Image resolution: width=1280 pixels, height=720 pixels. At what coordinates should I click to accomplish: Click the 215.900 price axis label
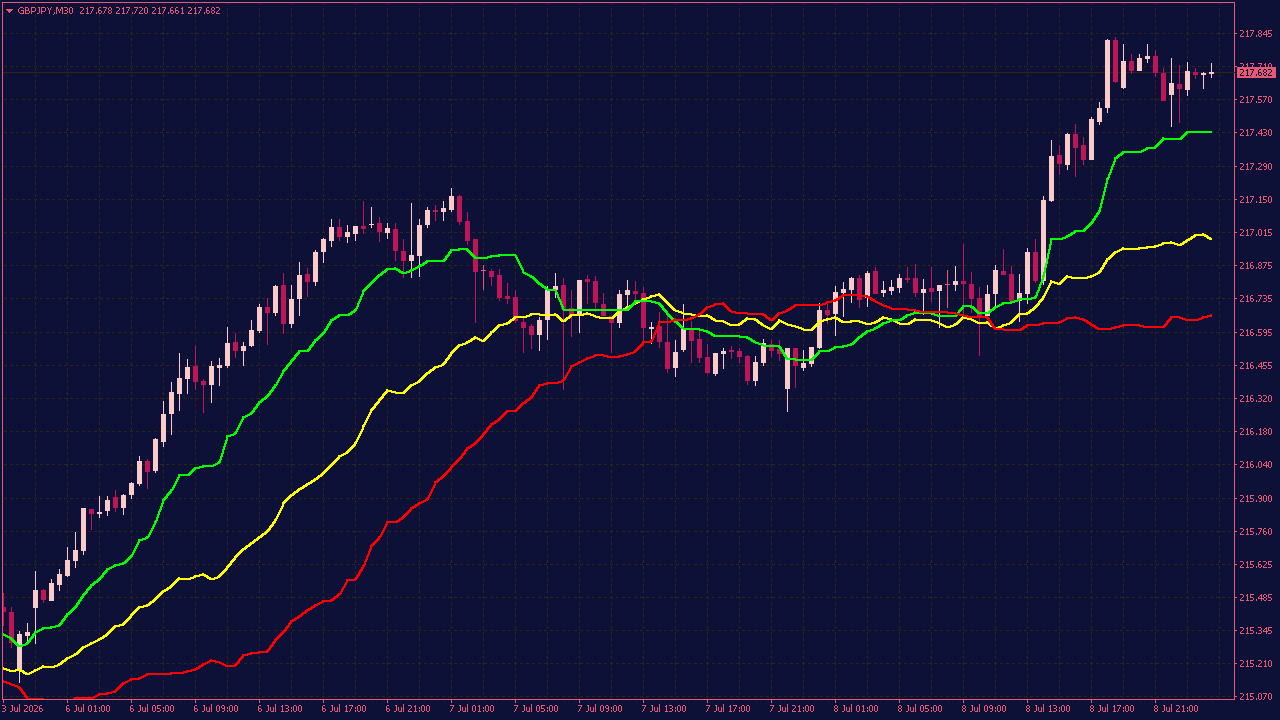click(1255, 498)
